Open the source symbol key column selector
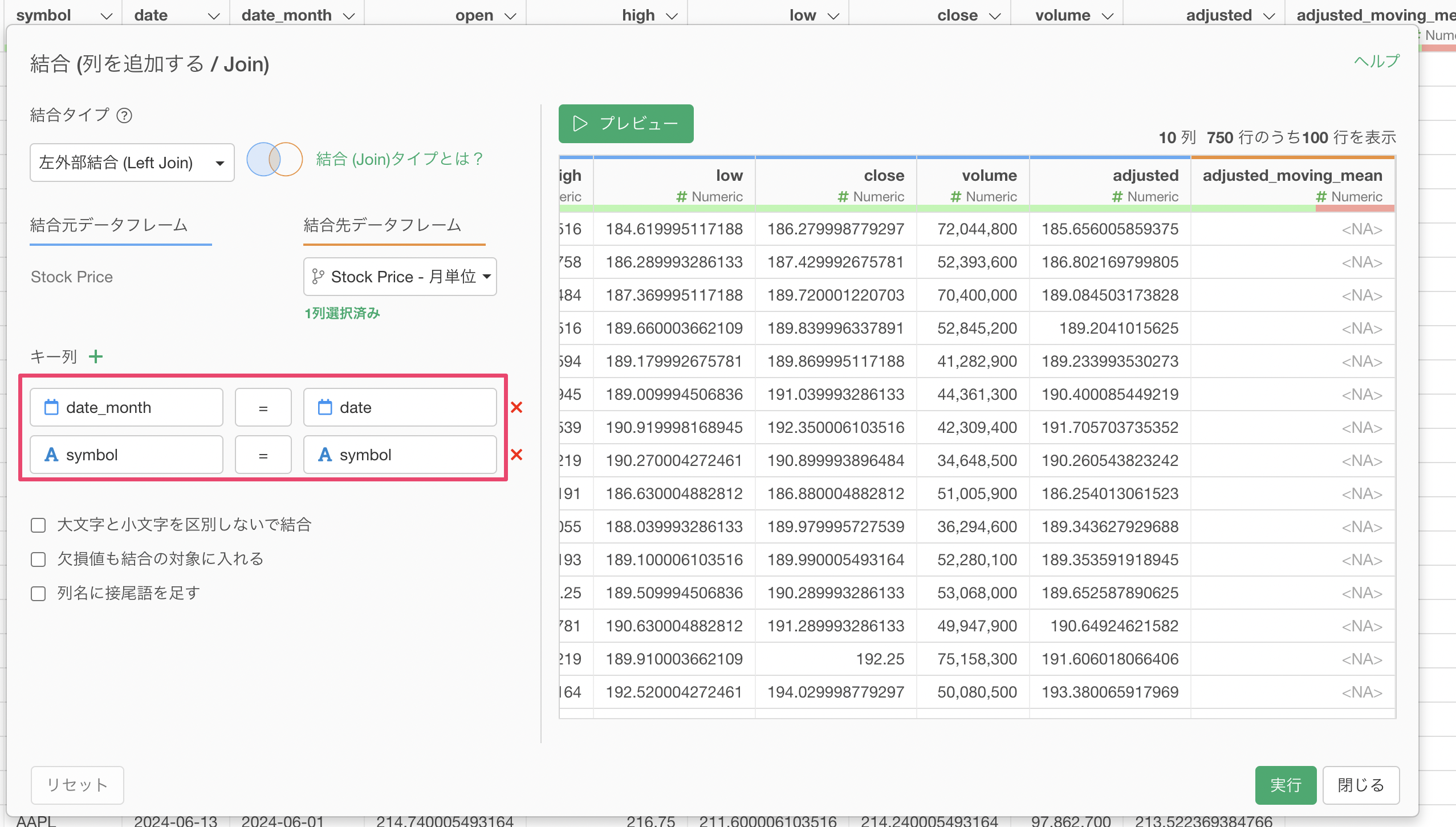 [x=126, y=455]
